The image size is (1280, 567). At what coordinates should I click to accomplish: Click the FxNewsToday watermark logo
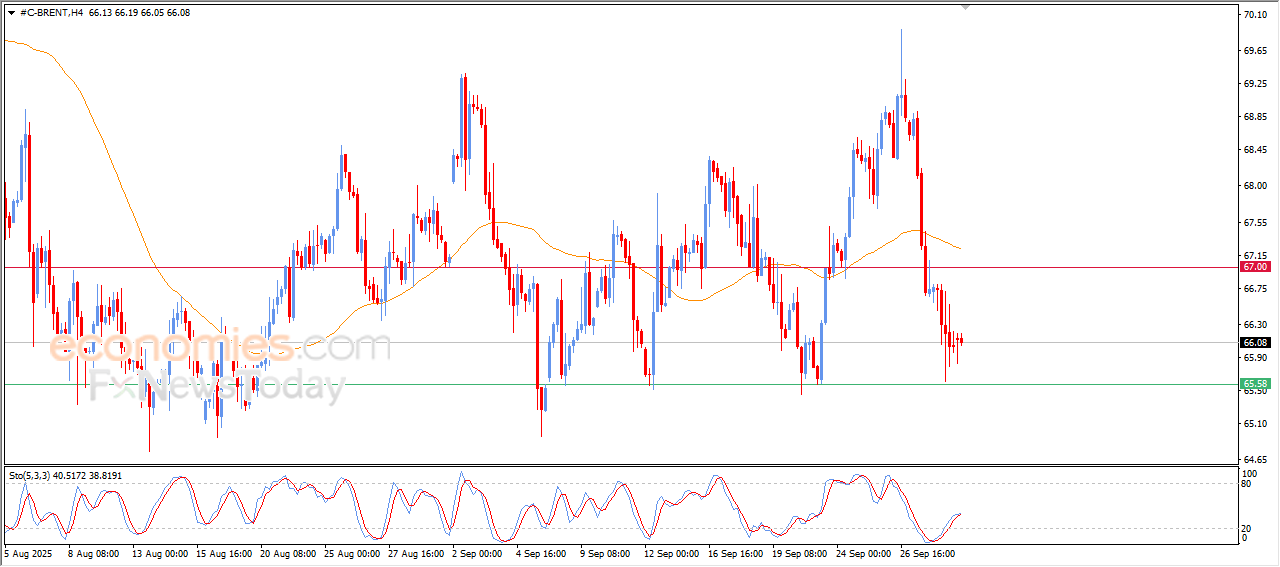(217, 386)
